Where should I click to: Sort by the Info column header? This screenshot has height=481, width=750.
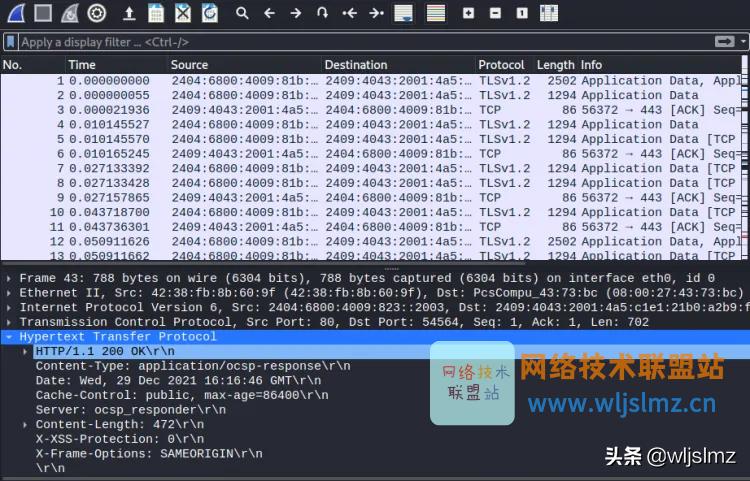pyautogui.click(x=660, y=65)
